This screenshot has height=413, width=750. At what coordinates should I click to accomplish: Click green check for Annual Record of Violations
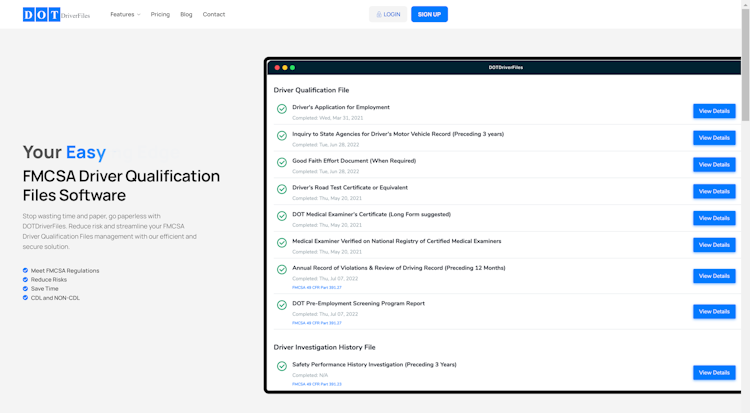[282, 270]
